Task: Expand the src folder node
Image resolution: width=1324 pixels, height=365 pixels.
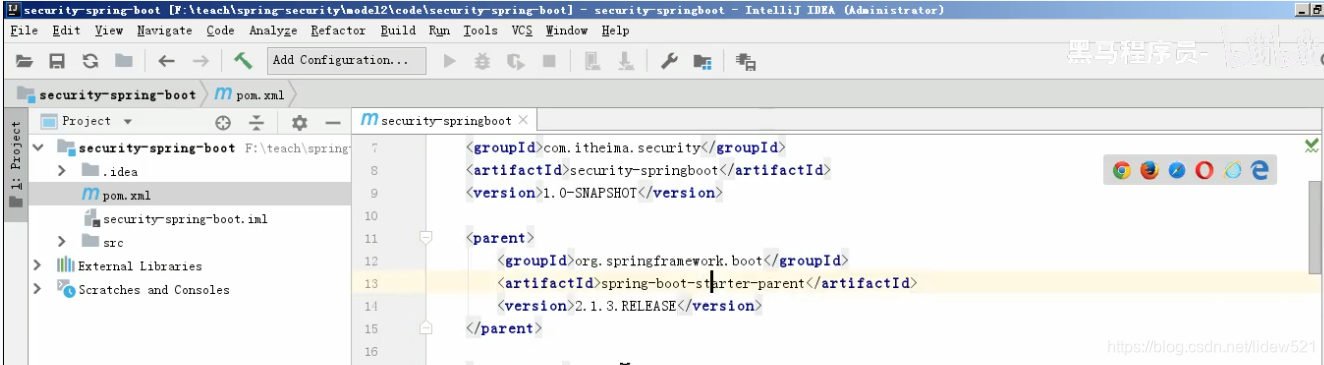Action: [x=62, y=242]
